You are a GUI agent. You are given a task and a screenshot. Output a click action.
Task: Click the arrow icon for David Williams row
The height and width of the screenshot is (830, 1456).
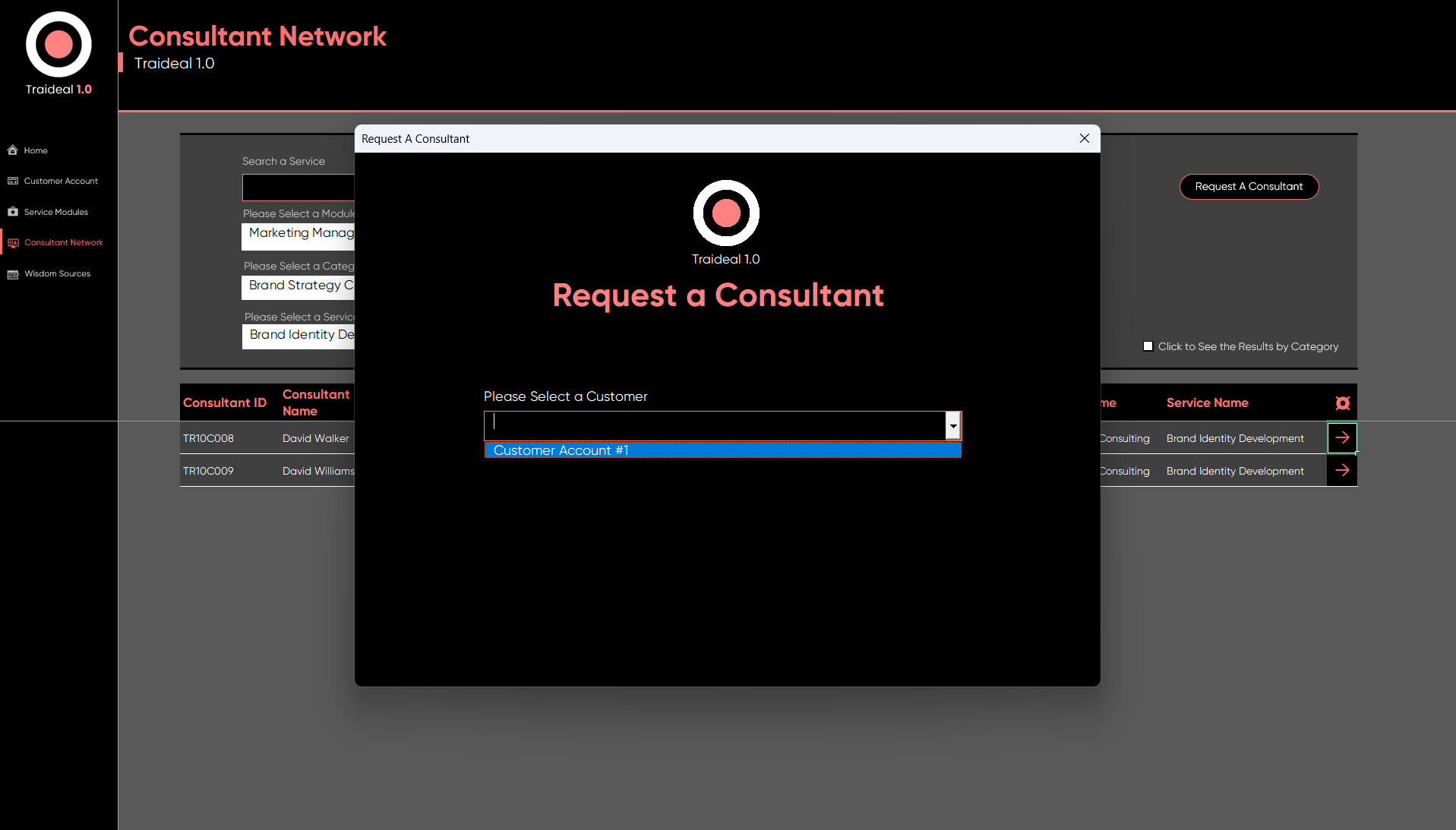(x=1342, y=471)
